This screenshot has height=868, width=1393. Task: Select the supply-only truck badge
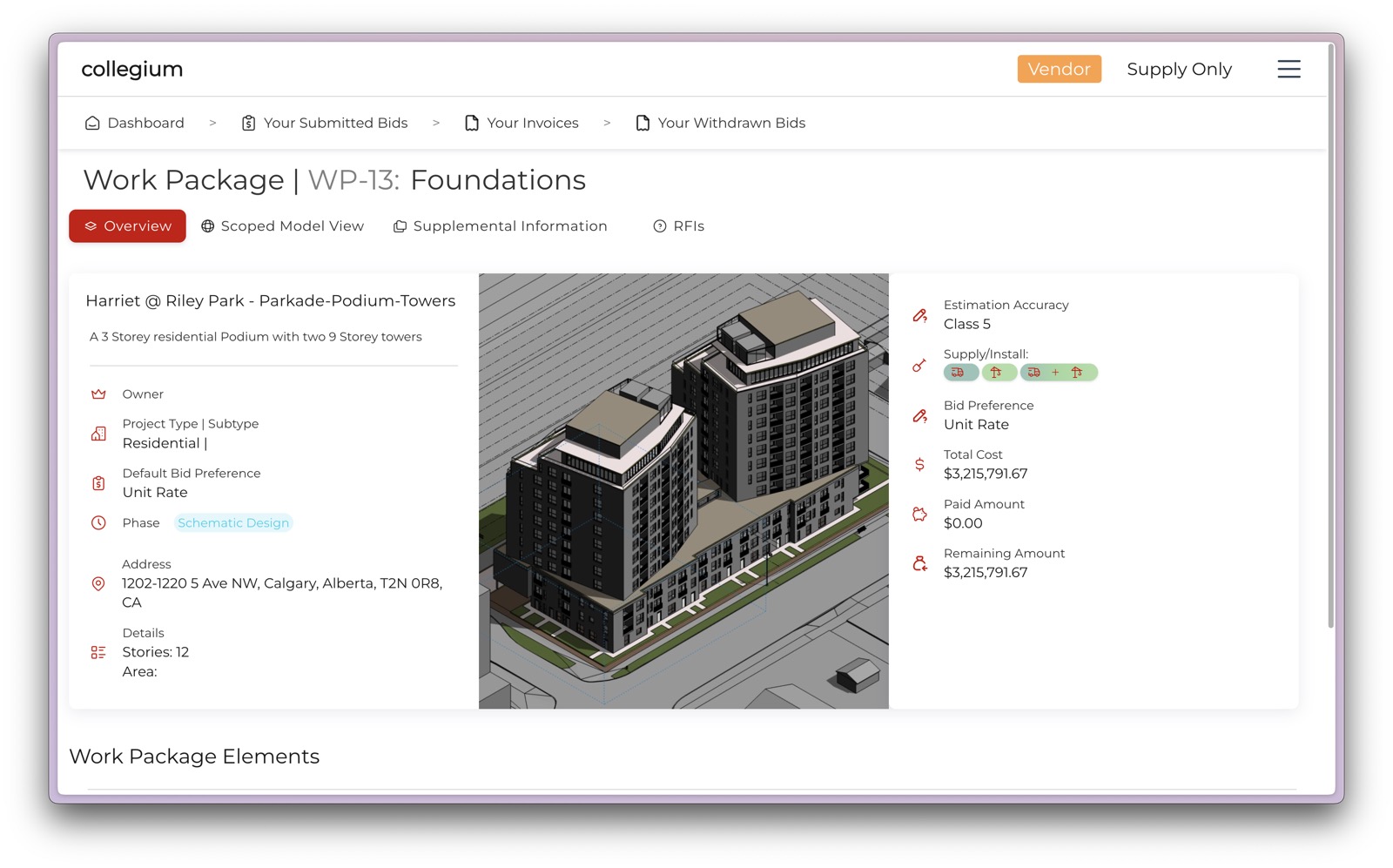pyautogui.click(x=960, y=373)
